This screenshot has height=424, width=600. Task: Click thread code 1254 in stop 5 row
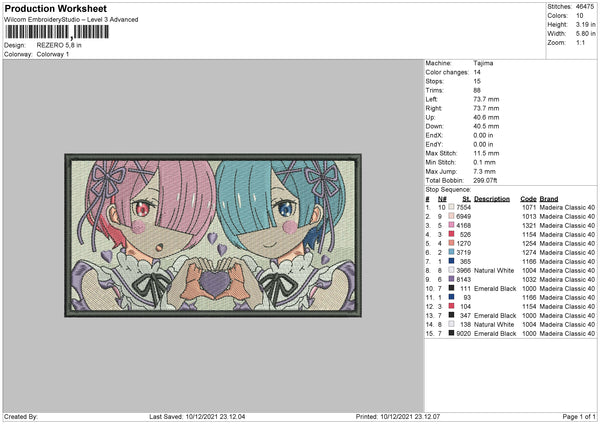click(529, 243)
